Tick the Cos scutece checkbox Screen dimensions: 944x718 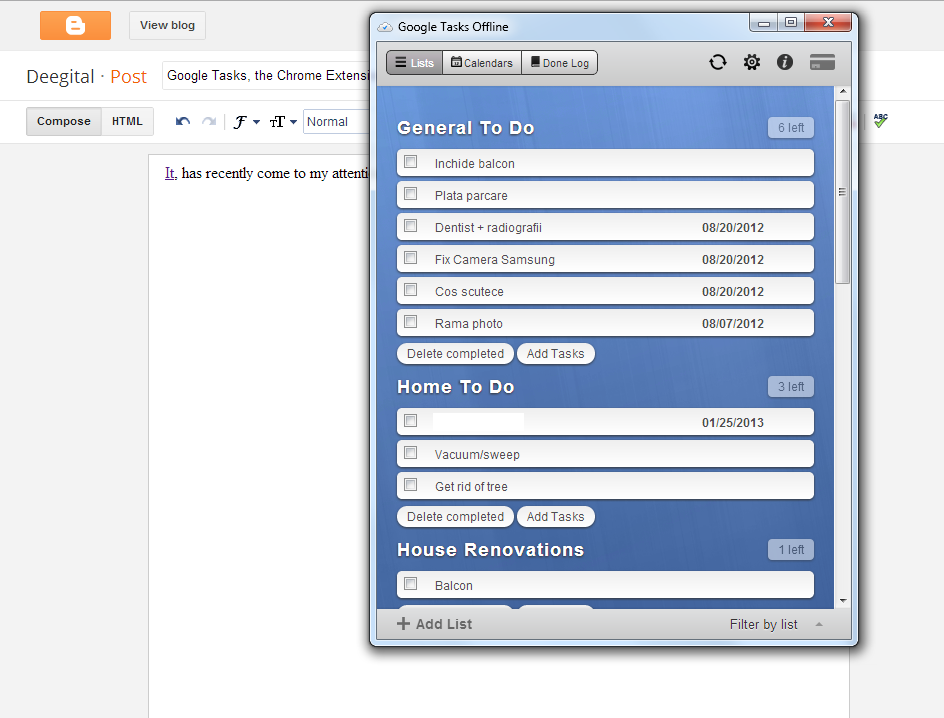pyautogui.click(x=411, y=289)
